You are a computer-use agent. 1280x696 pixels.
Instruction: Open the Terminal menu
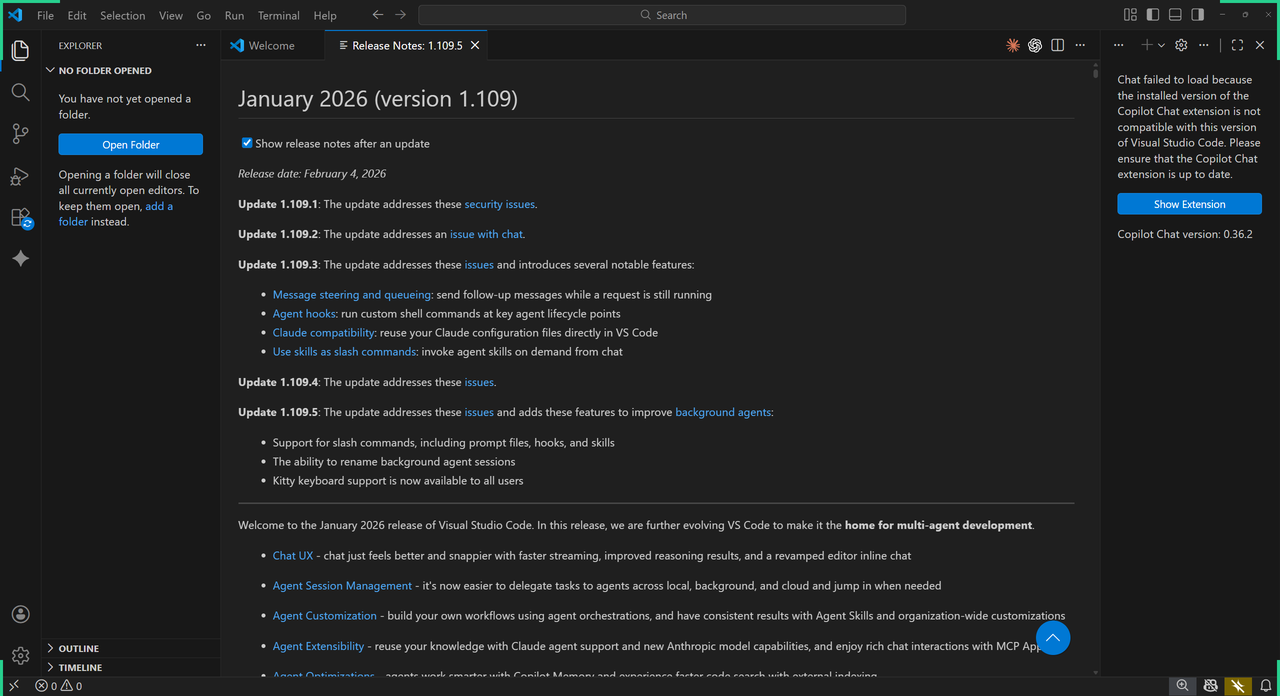coord(278,15)
